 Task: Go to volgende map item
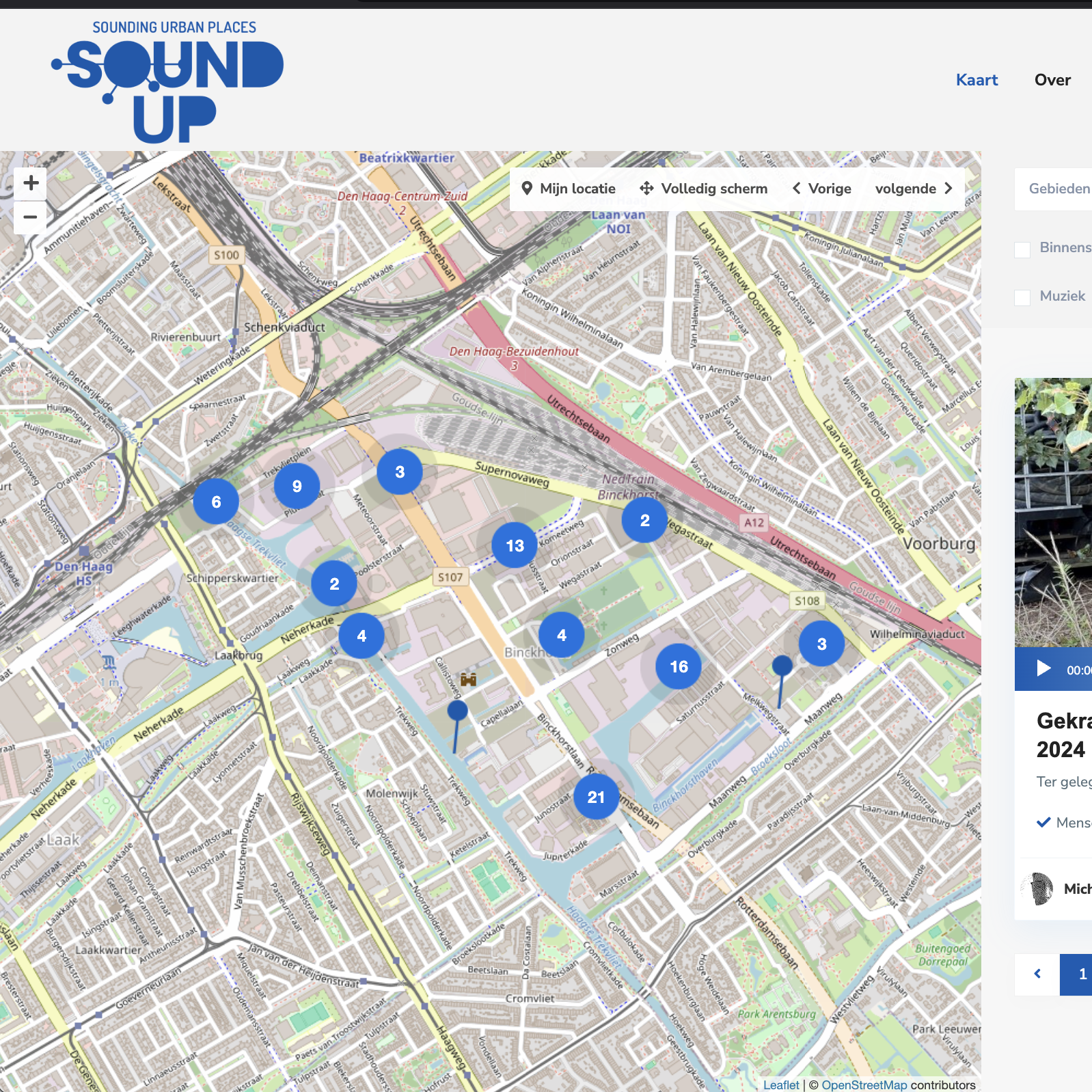tap(914, 189)
